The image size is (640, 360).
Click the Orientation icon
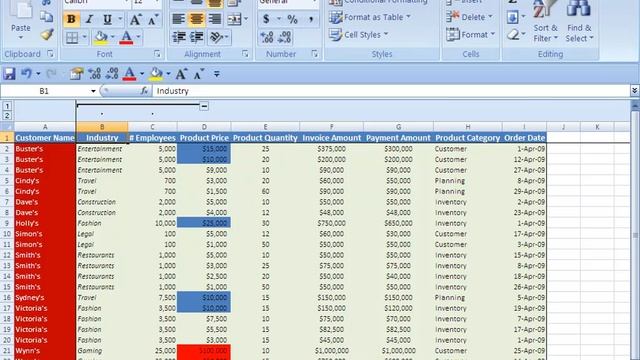pyautogui.click(x=216, y=38)
